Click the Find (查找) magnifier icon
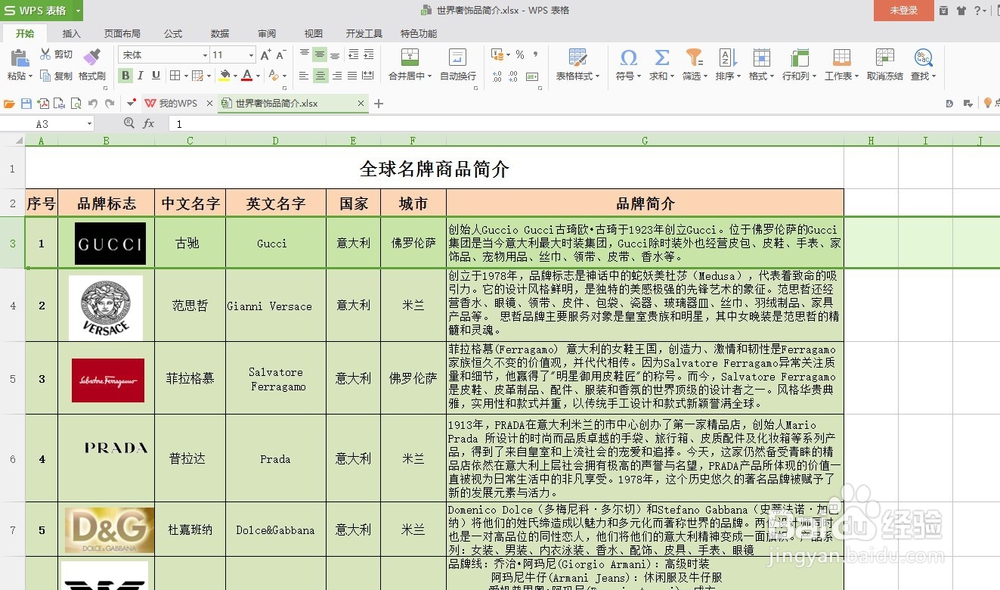 coord(923,57)
